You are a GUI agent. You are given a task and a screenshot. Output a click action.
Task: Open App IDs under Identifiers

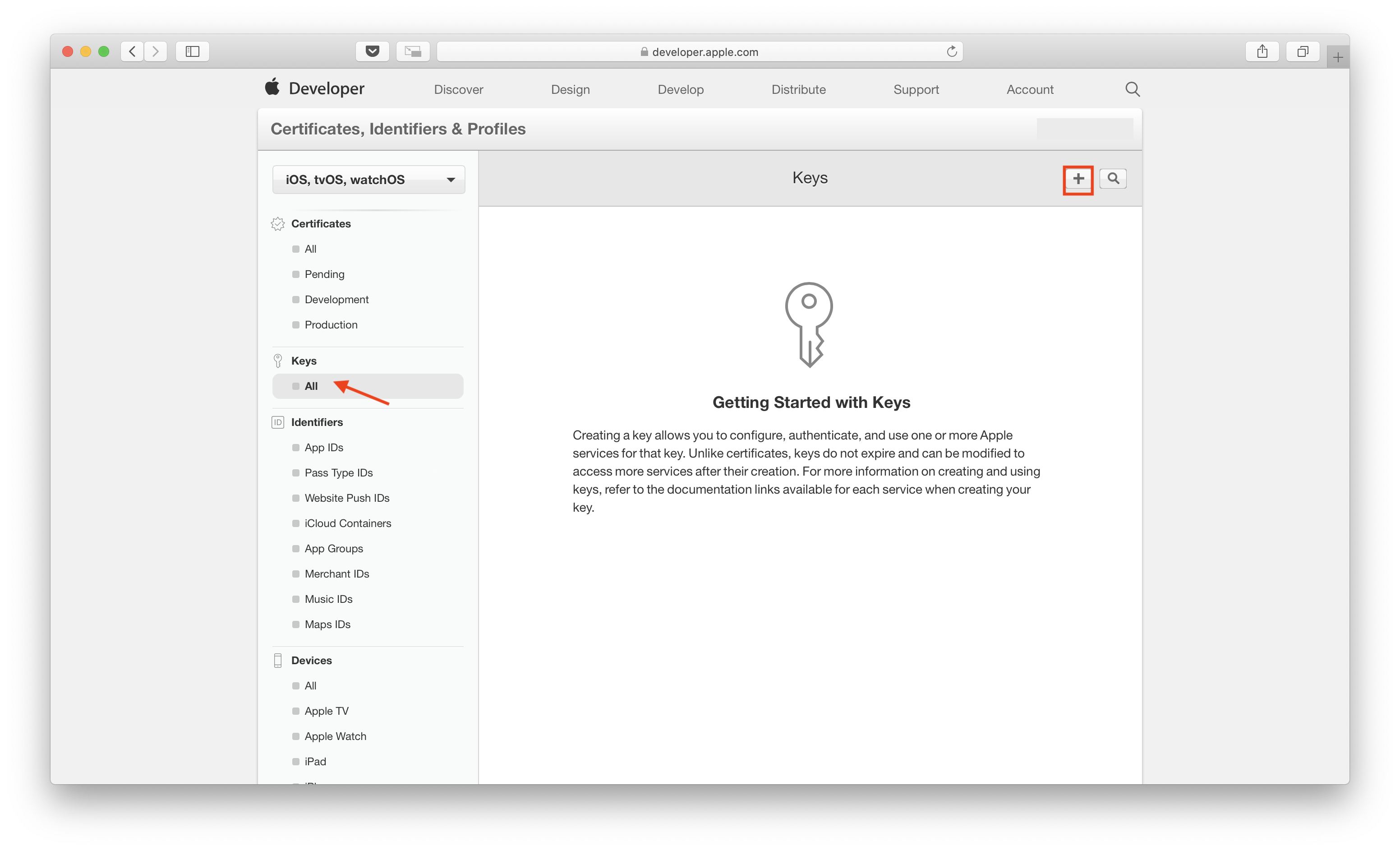324,448
